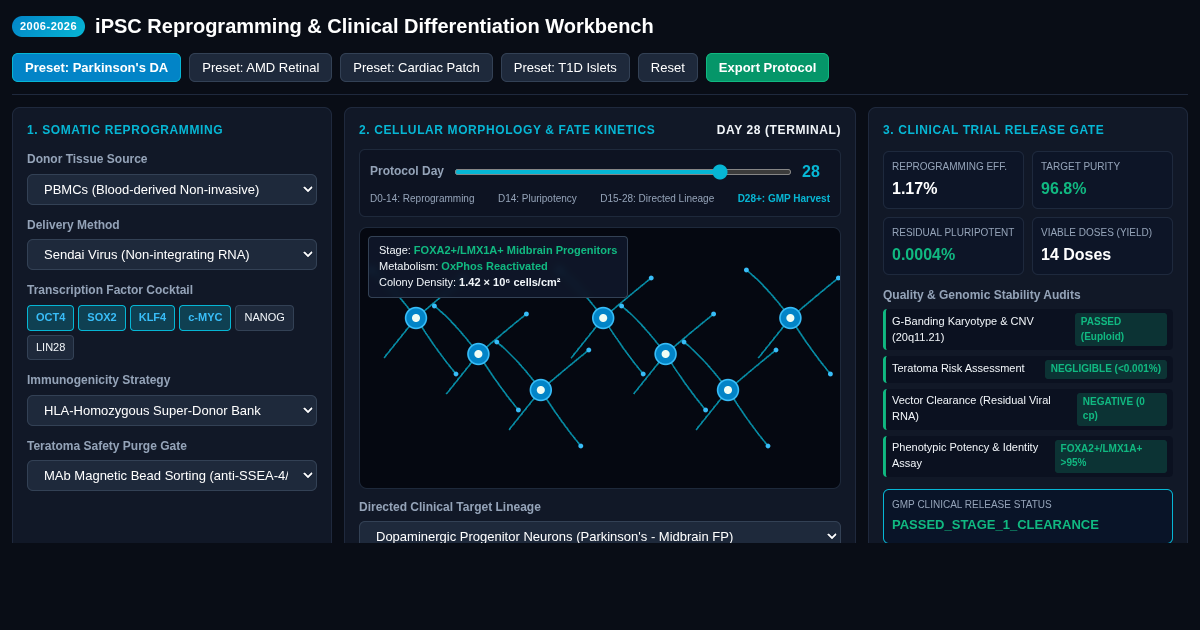Click the Somatic Reprogramming panel heading

click(x=125, y=130)
